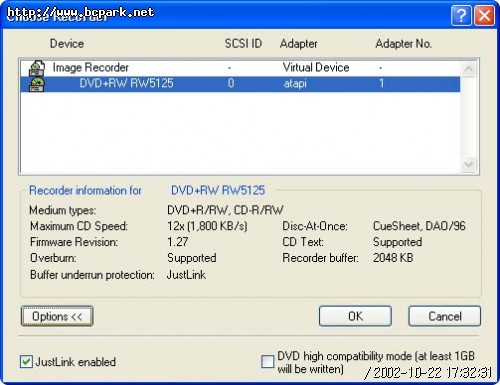This screenshot has width=500, height=385.
Task: Click the firmware revision value 1.27
Action: pyautogui.click(x=178, y=242)
